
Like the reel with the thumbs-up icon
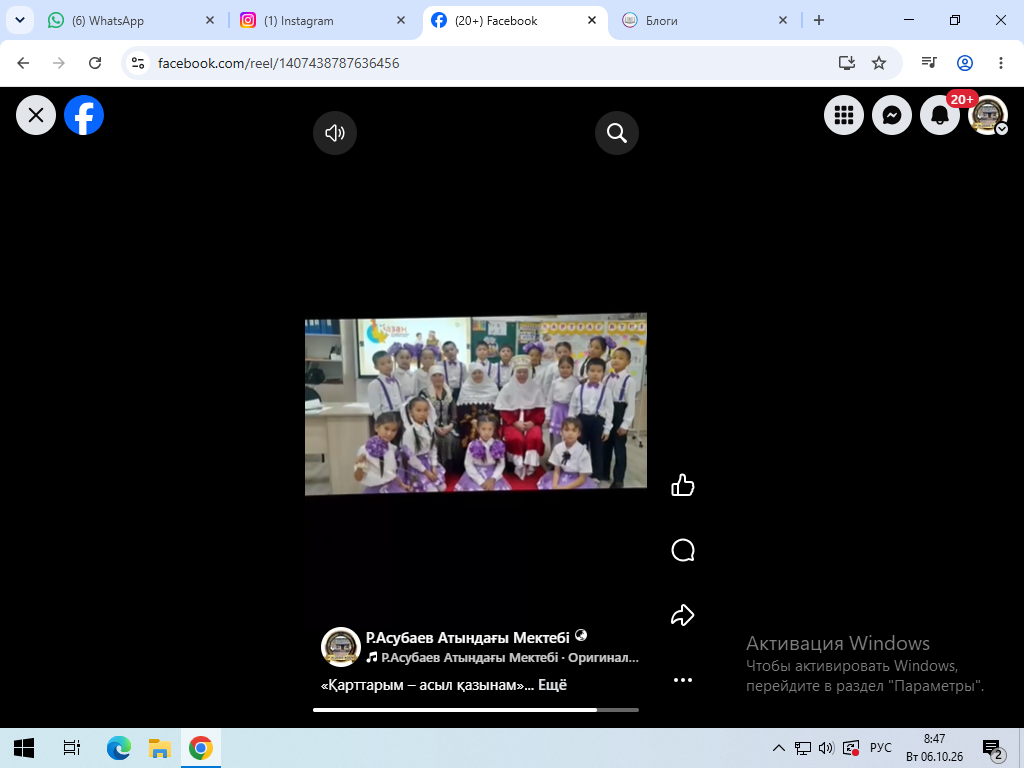coord(682,485)
